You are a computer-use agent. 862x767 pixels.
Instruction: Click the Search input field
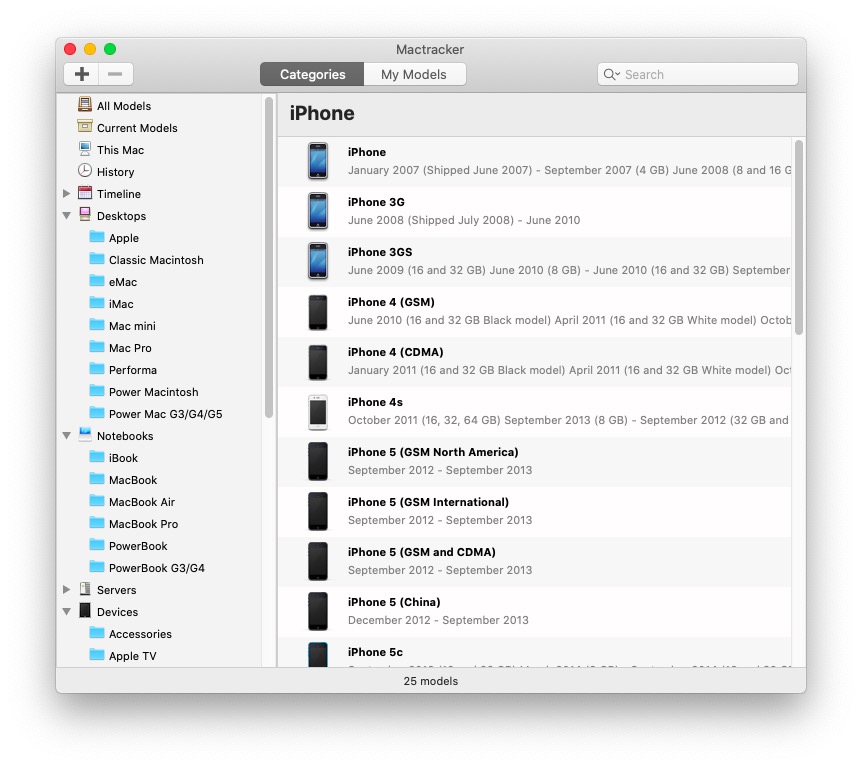pos(698,74)
